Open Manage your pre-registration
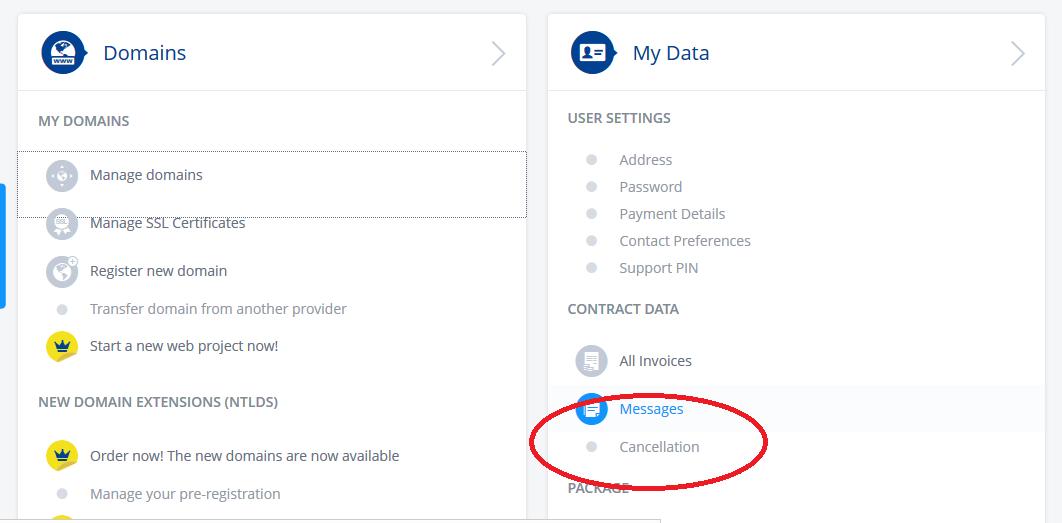Screen dimensions: 1062x523 pyautogui.click(x=185, y=494)
